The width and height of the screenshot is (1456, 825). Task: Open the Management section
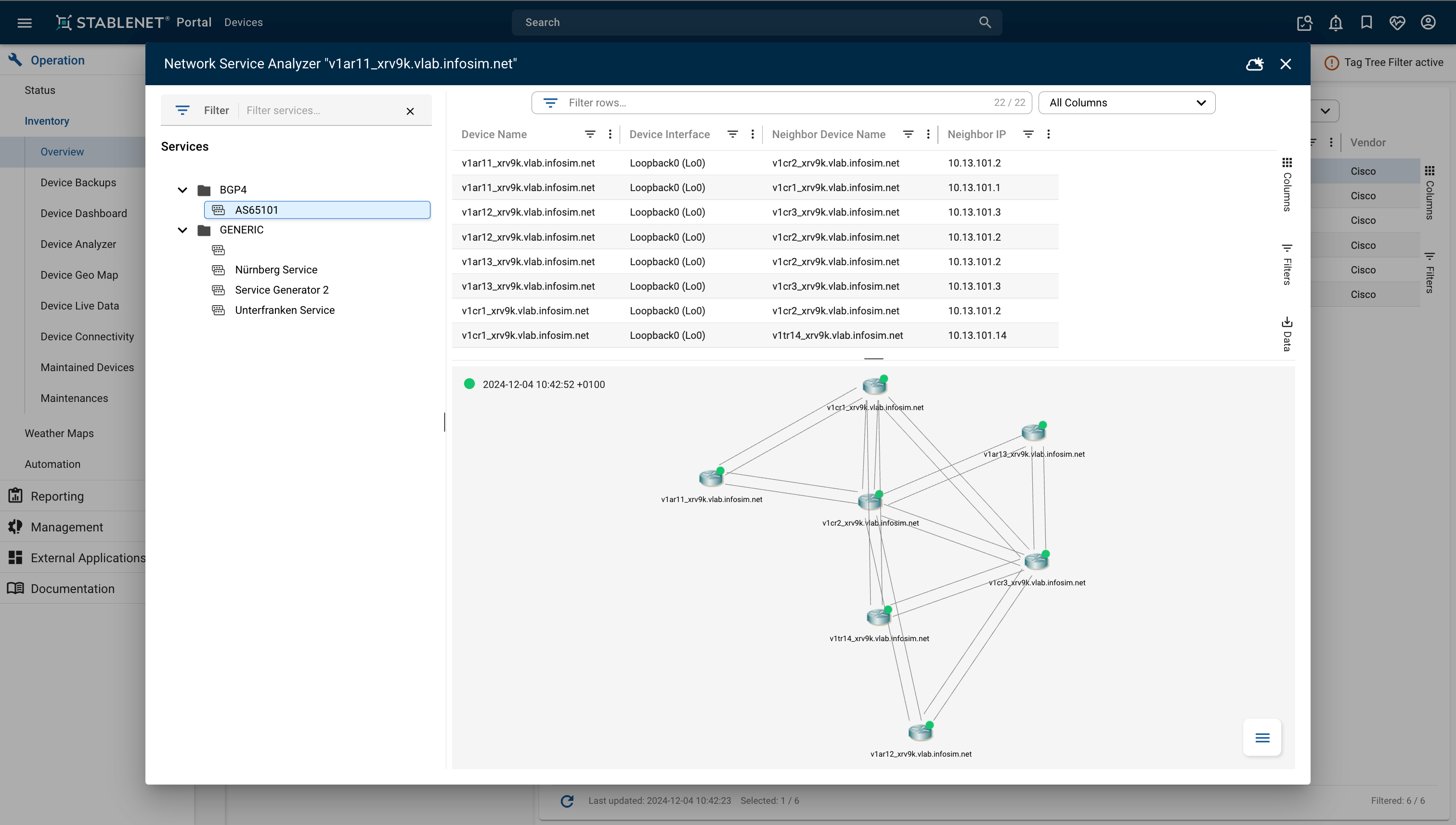[66, 527]
